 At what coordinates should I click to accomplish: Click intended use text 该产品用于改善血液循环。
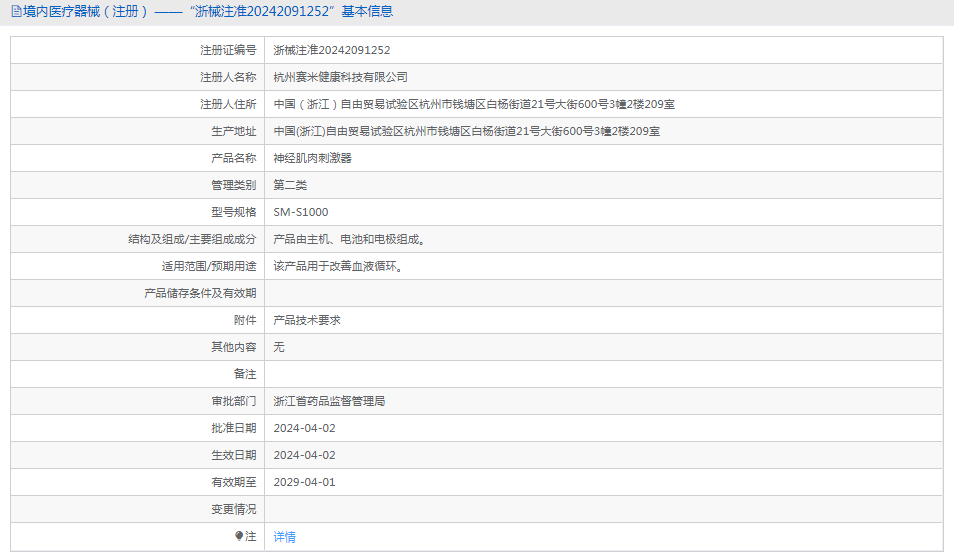pyautogui.click(x=338, y=266)
